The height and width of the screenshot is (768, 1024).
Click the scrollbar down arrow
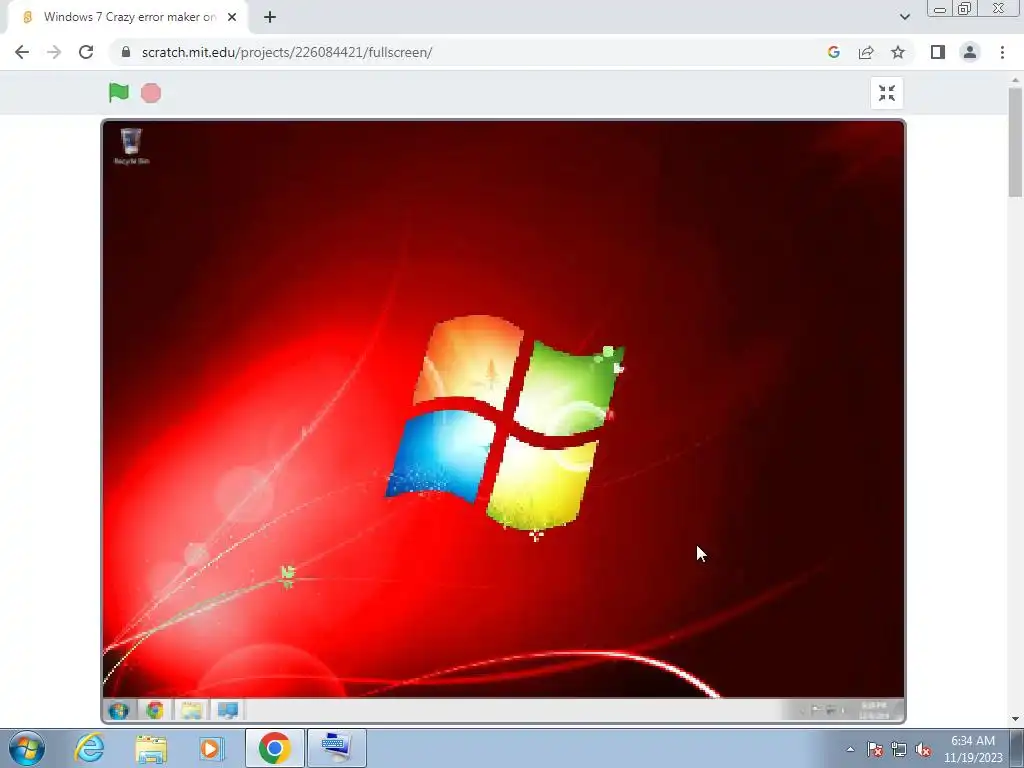pos(1015,719)
